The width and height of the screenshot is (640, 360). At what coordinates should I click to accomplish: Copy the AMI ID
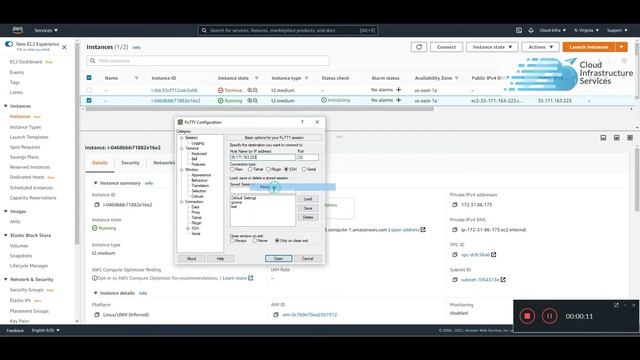[x=276, y=315]
